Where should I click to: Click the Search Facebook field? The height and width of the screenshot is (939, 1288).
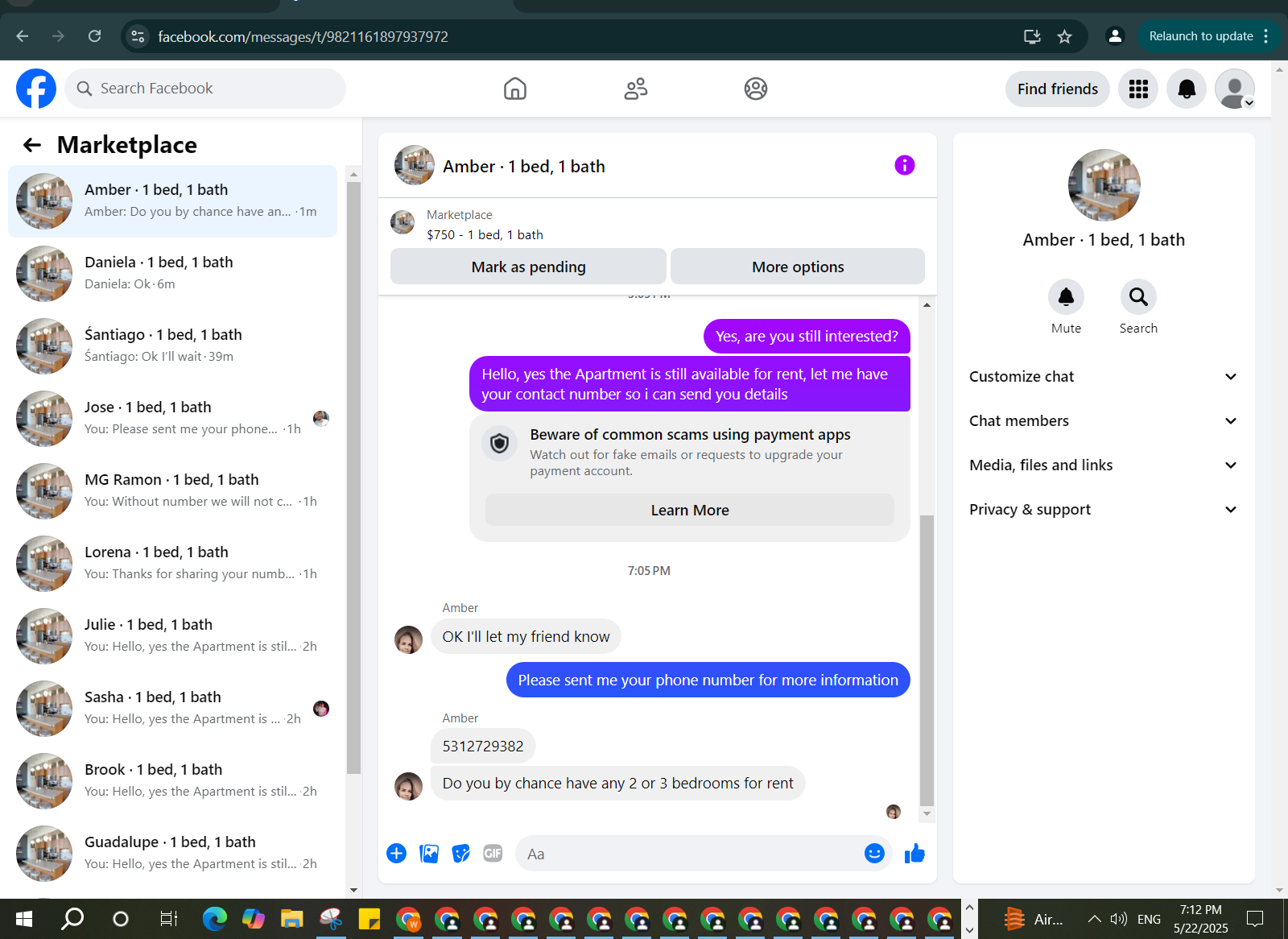click(205, 89)
